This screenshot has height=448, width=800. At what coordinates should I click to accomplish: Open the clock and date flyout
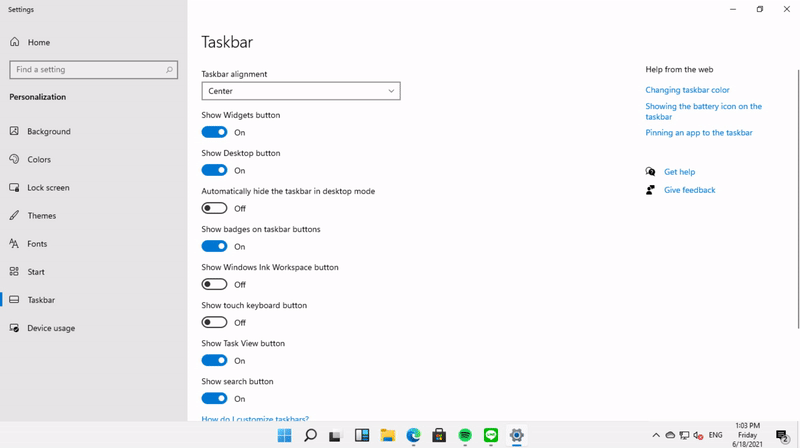747,435
